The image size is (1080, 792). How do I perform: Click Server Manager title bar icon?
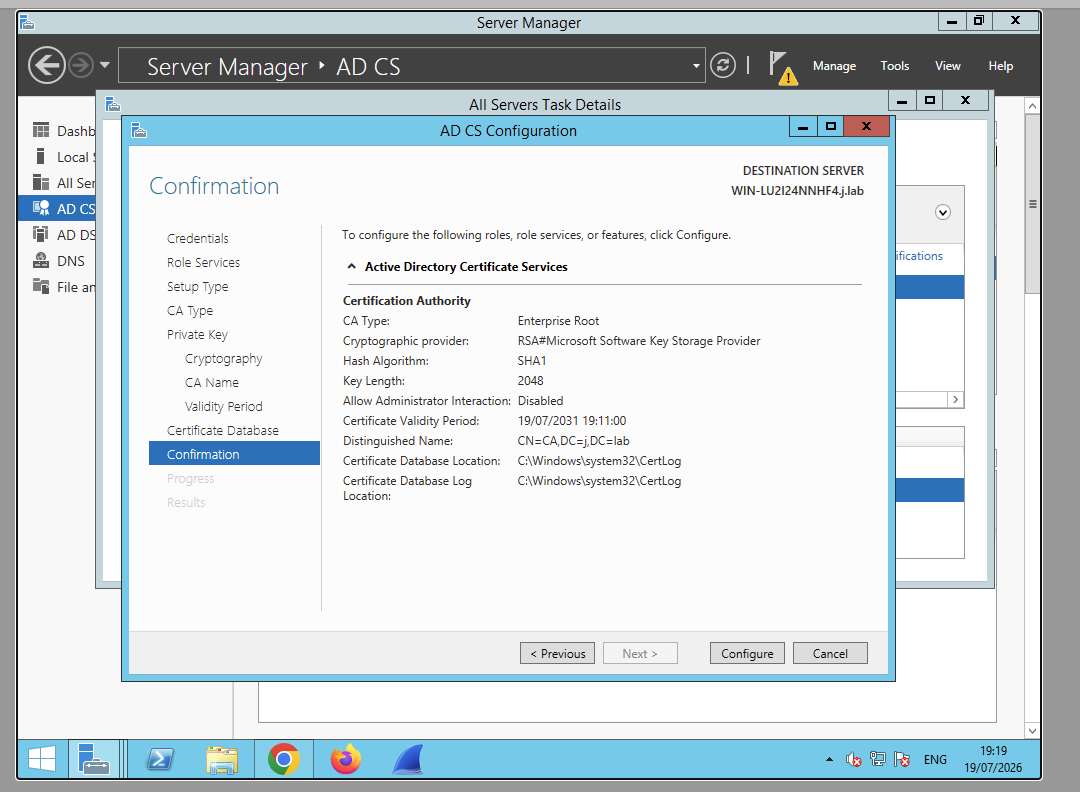coord(27,23)
